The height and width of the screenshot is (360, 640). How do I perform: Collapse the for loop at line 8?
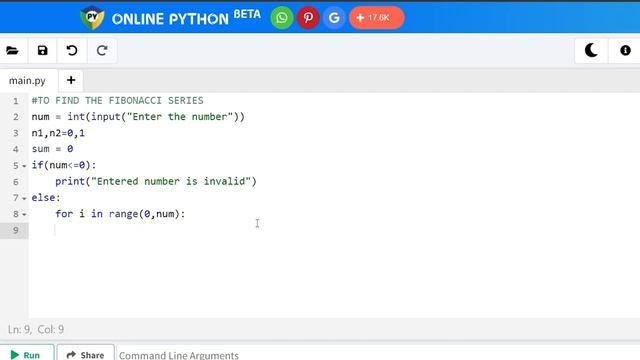[x=24, y=215]
